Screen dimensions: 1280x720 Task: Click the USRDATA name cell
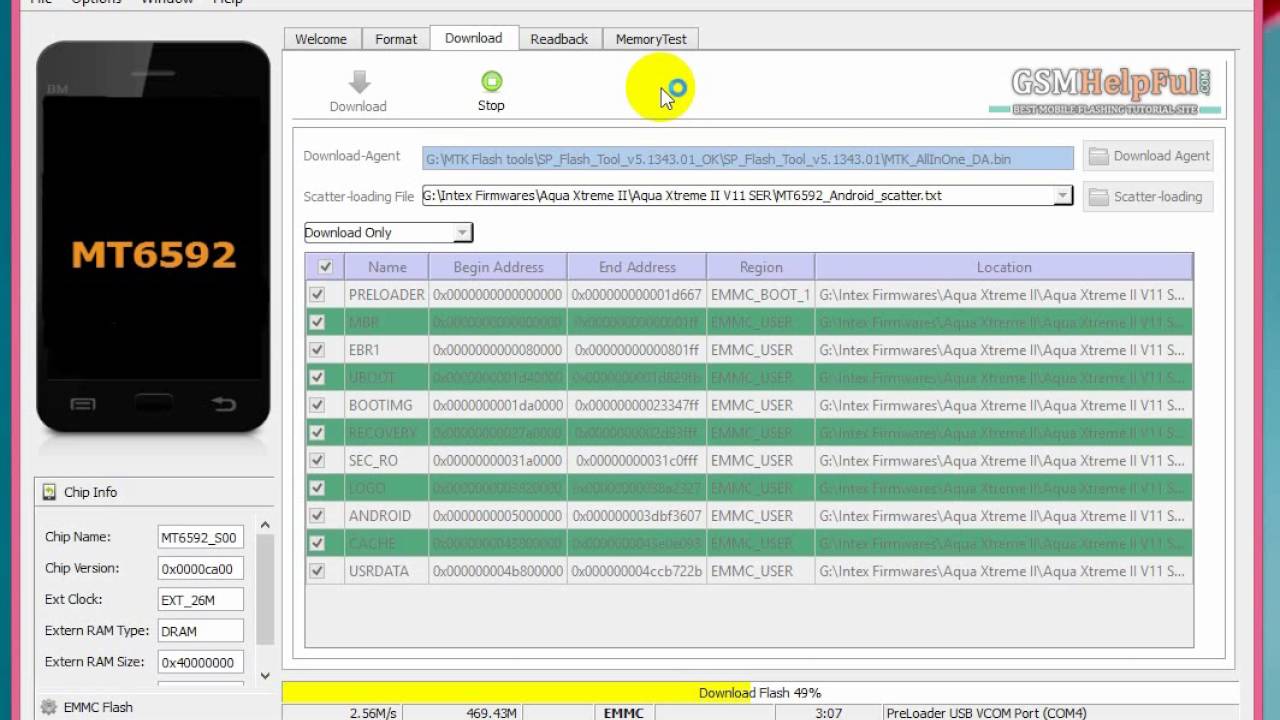[x=387, y=571]
